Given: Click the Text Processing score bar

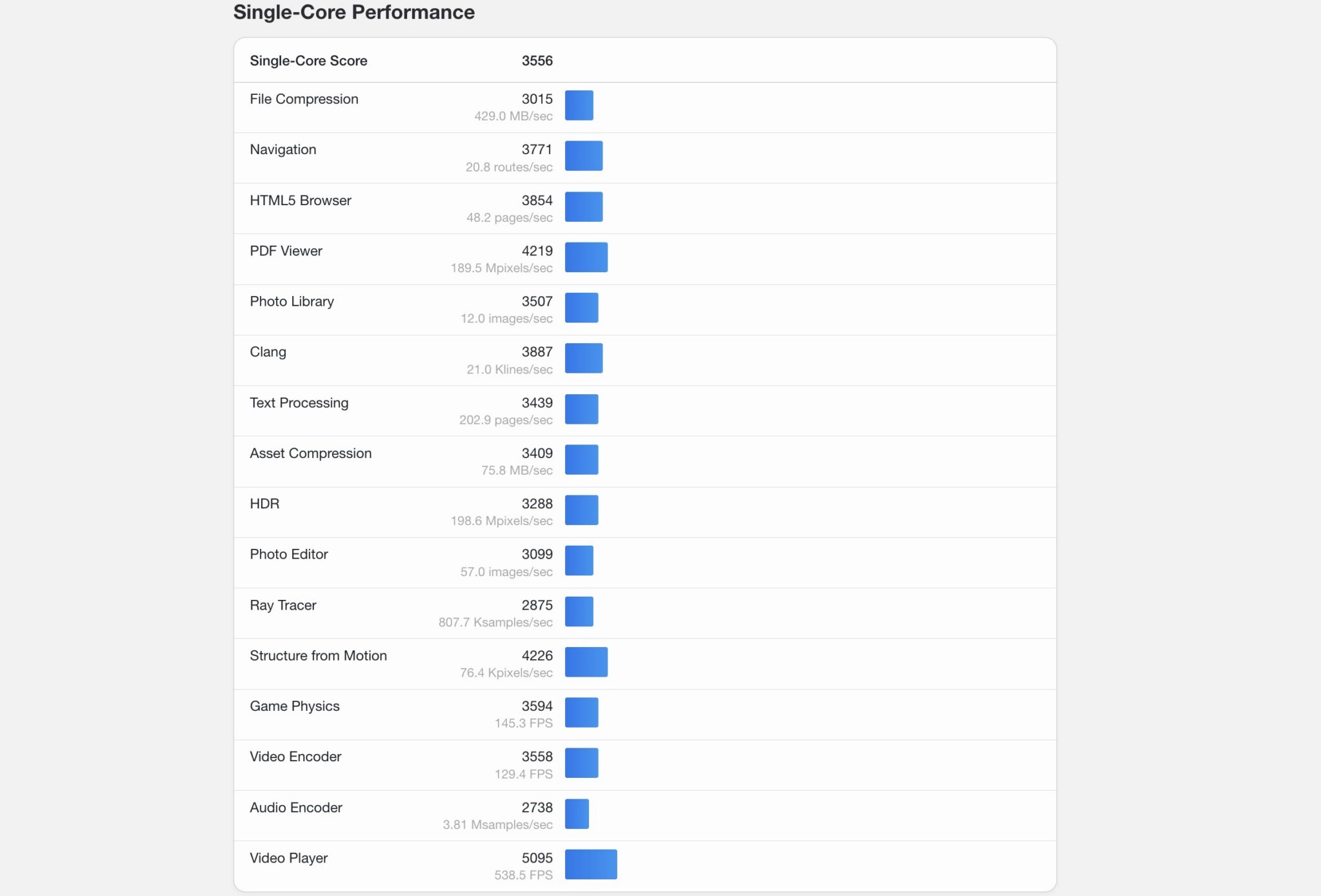Looking at the screenshot, I should pyautogui.click(x=581, y=409).
